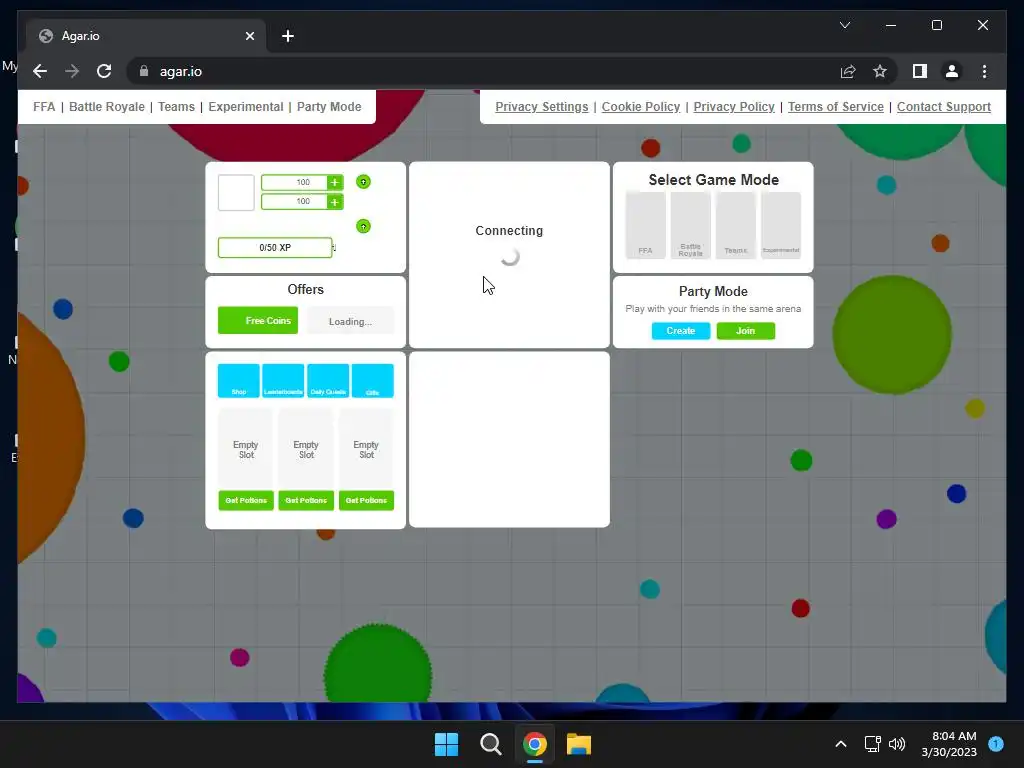Open the Terms of Service link
This screenshot has width=1024, height=768.
click(x=835, y=106)
